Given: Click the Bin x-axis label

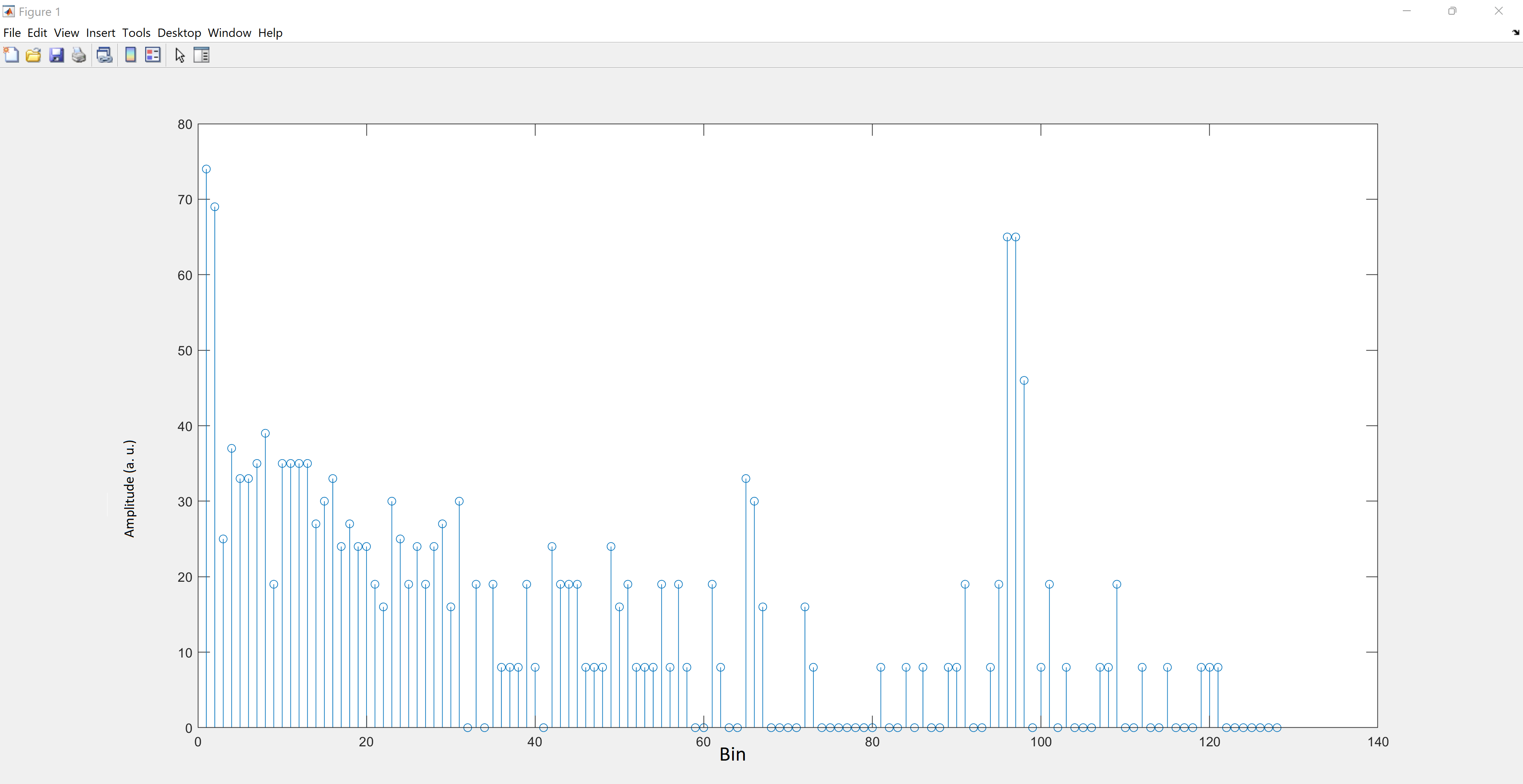Looking at the screenshot, I should coord(732,754).
